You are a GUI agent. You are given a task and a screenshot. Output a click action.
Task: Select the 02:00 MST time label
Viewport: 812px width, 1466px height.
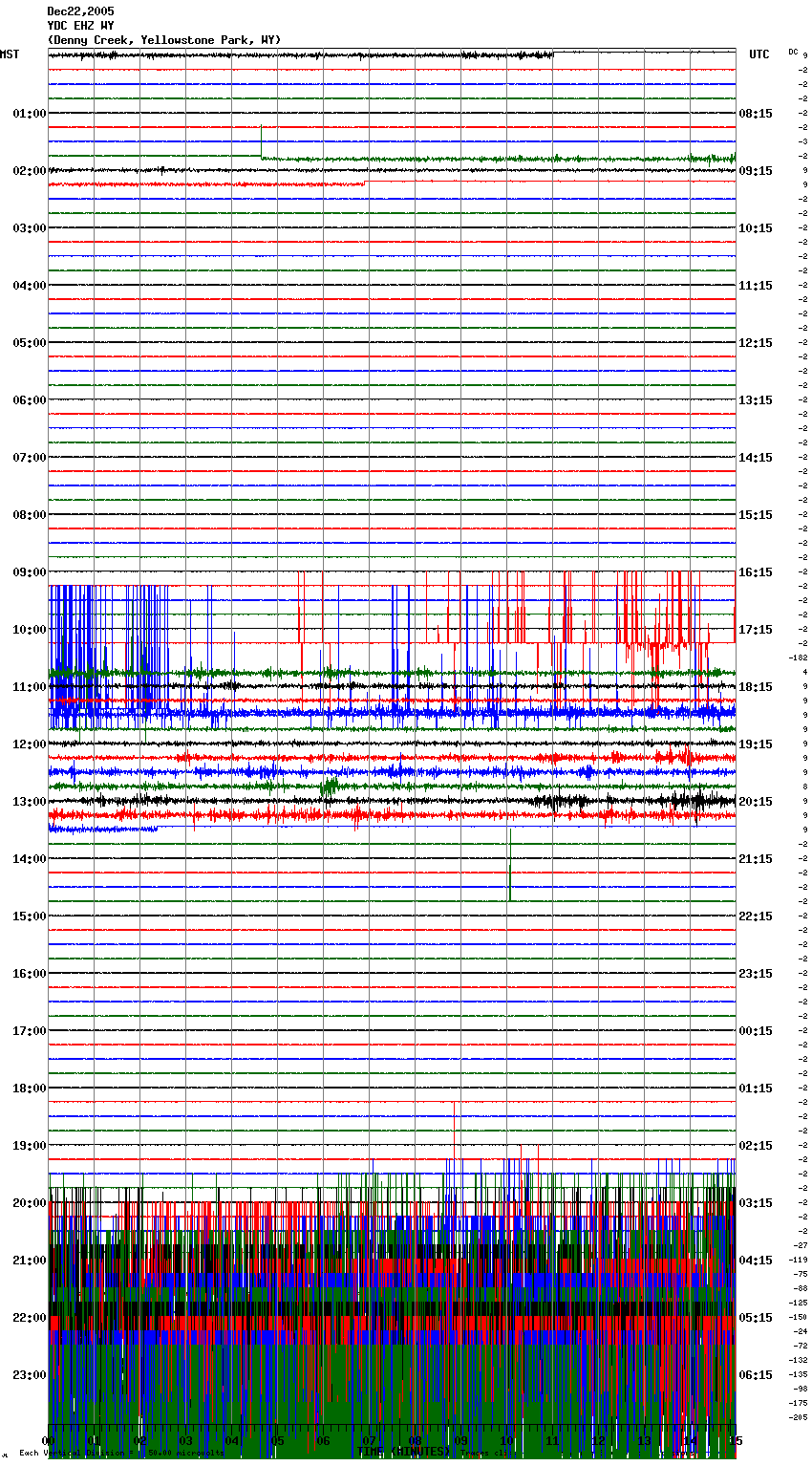click(30, 171)
